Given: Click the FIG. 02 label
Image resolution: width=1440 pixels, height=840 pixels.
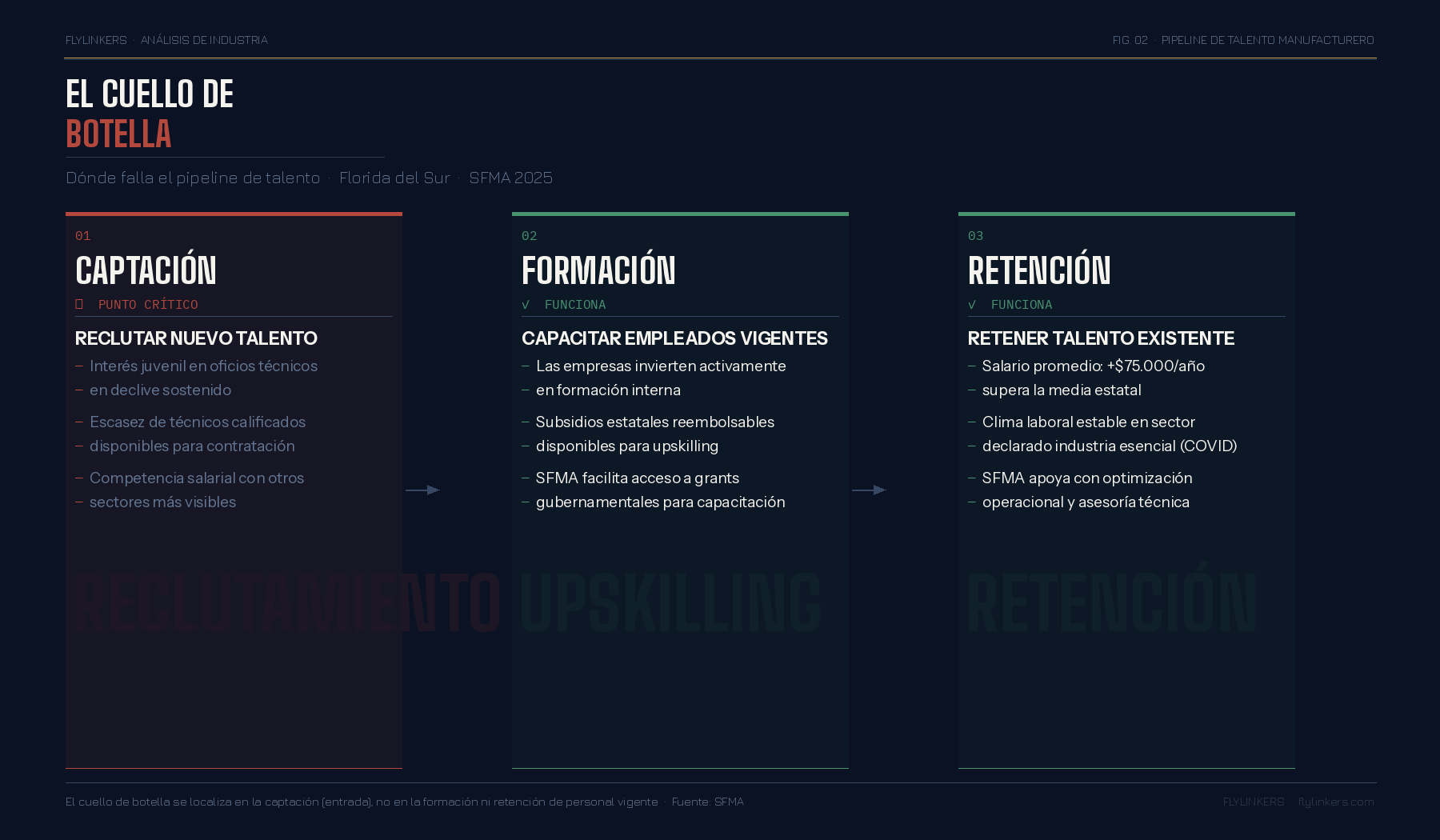Looking at the screenshot, I should point(1130,40).
